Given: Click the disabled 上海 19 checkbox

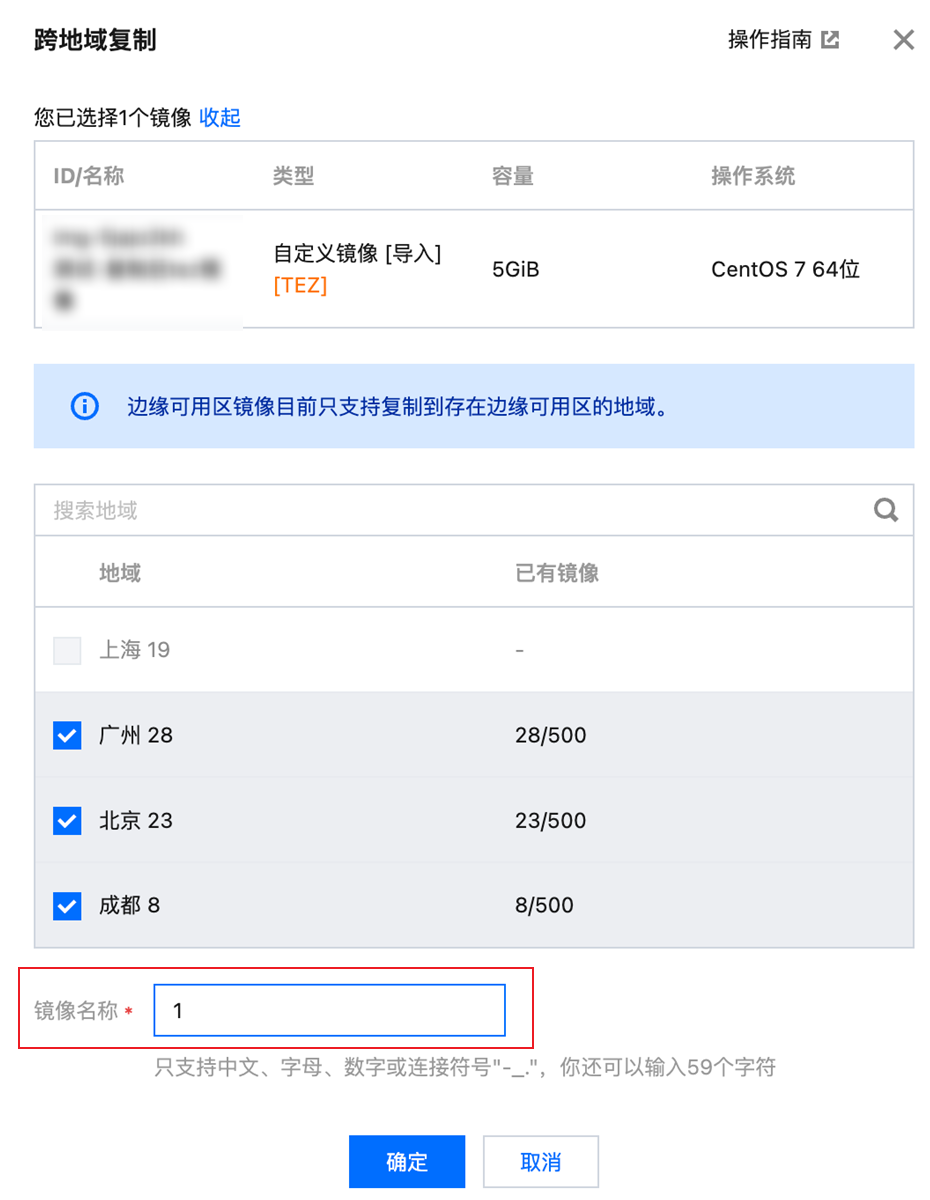Looking at the screenshot, I should pos(67,651).
